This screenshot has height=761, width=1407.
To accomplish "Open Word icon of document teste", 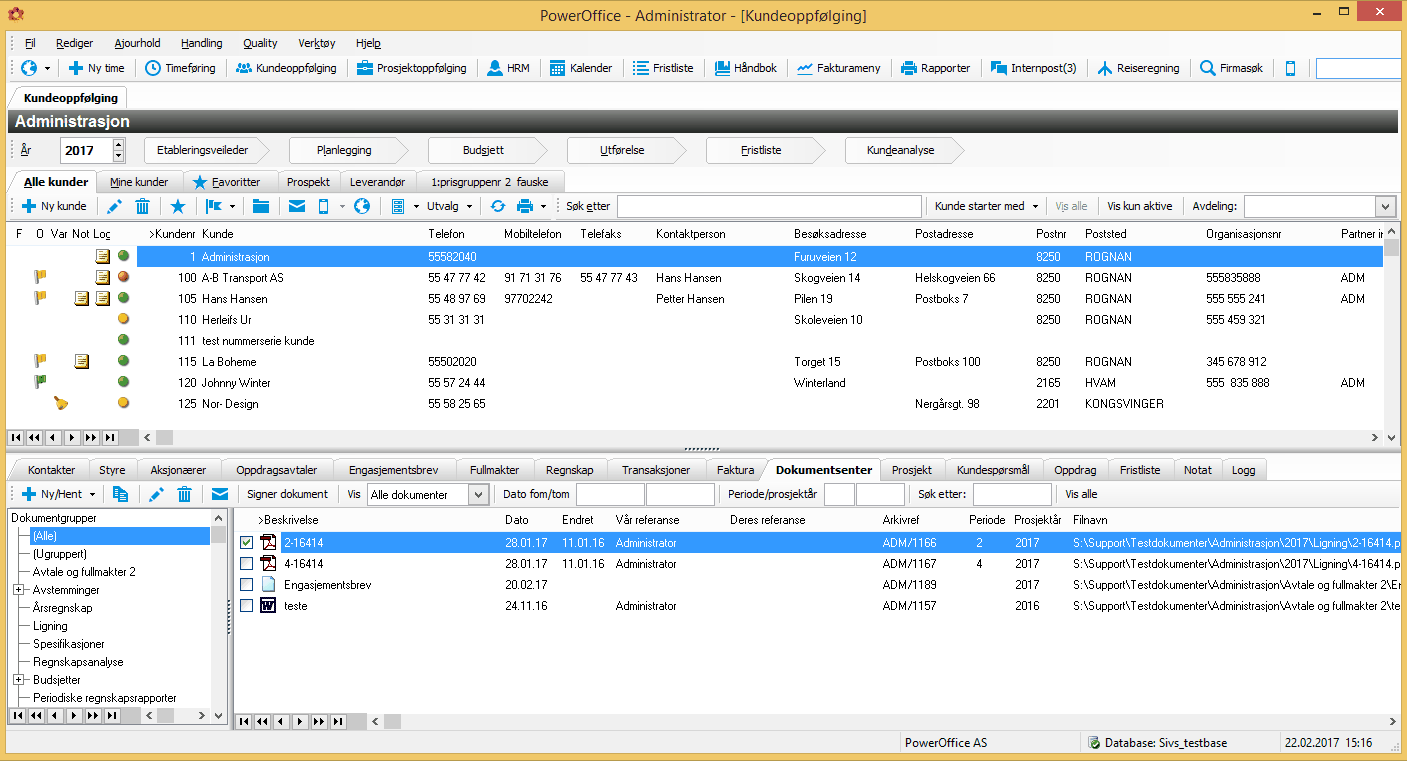I will [x=268, y=606].
